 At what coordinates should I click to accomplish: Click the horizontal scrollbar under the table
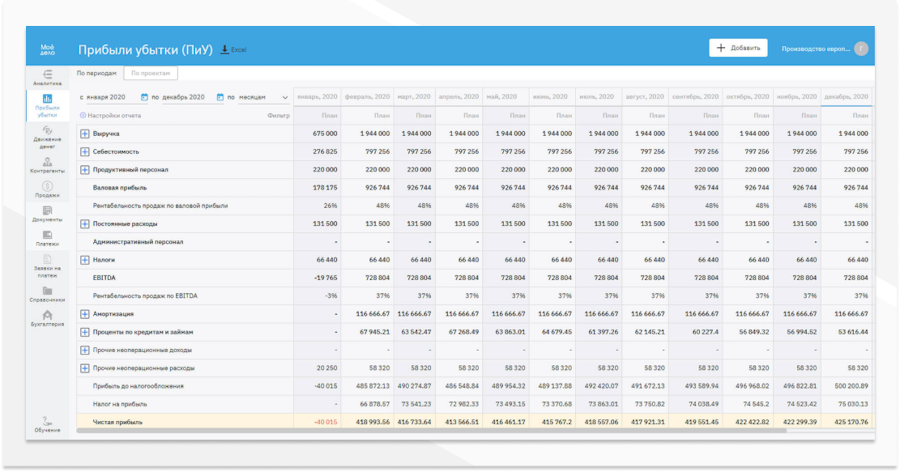click(430, 430)
